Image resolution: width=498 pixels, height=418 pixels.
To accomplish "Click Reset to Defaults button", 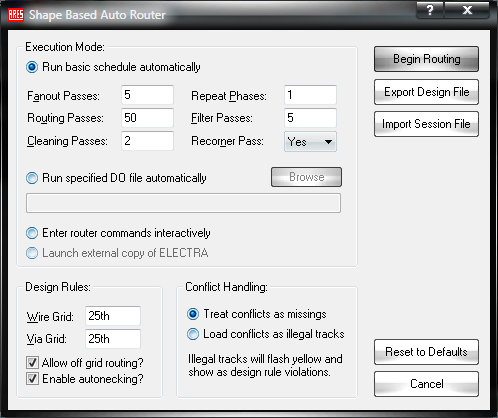I will [426, 352].
